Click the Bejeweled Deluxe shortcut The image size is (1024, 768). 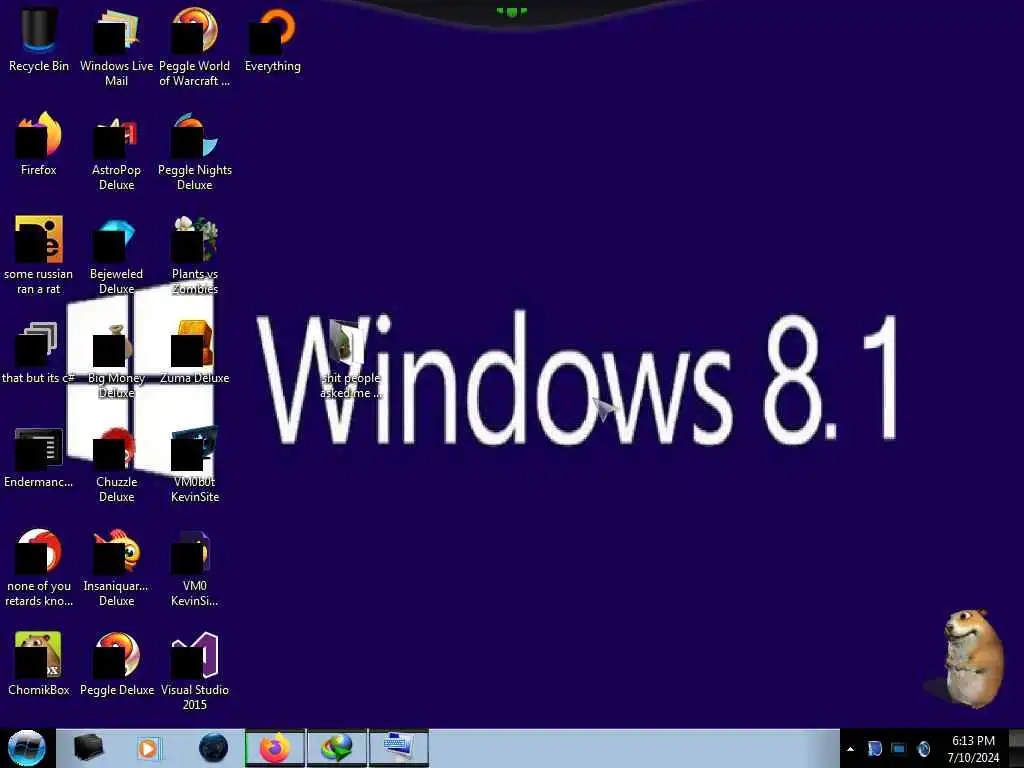click(x=116, y=255)
